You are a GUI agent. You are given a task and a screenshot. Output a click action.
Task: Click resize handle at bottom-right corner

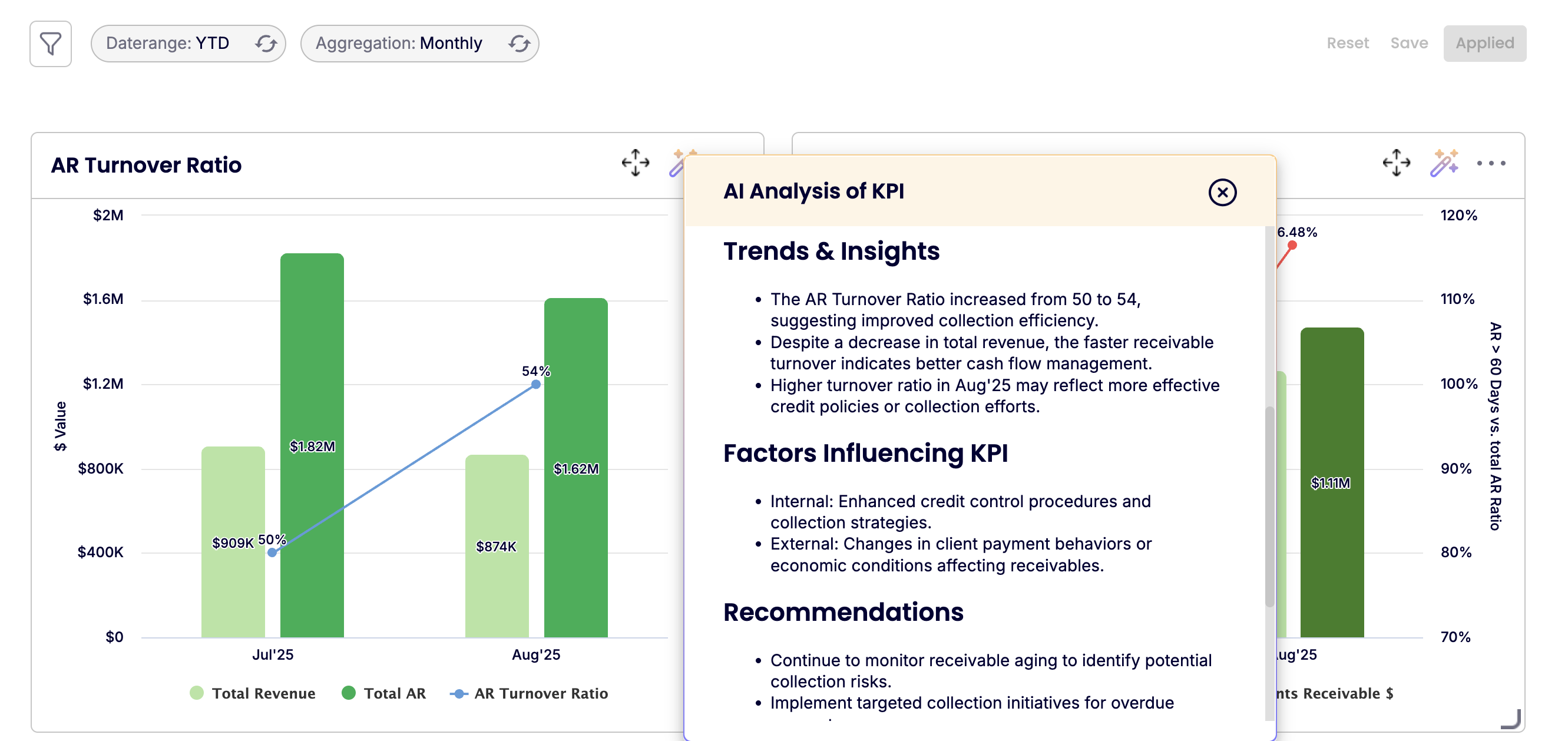[x=1511, y=719]
